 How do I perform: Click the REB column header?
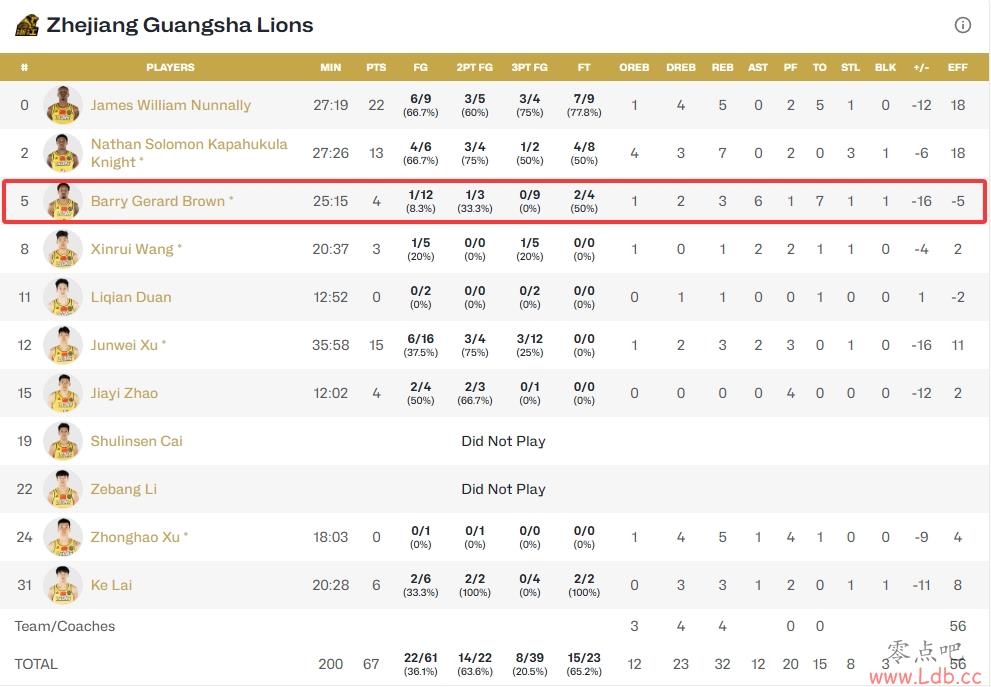(x=722, y=67)
